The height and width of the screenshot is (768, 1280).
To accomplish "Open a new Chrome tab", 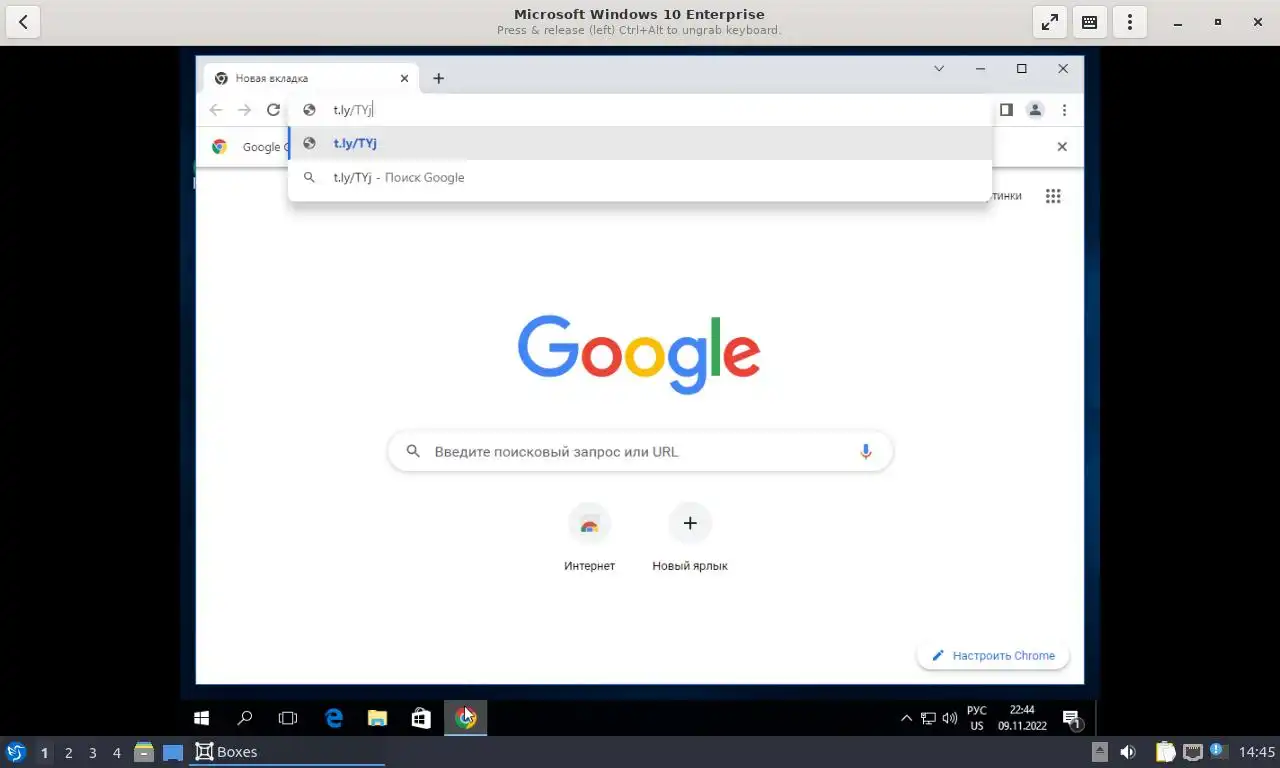I will (x=438, y=78).
